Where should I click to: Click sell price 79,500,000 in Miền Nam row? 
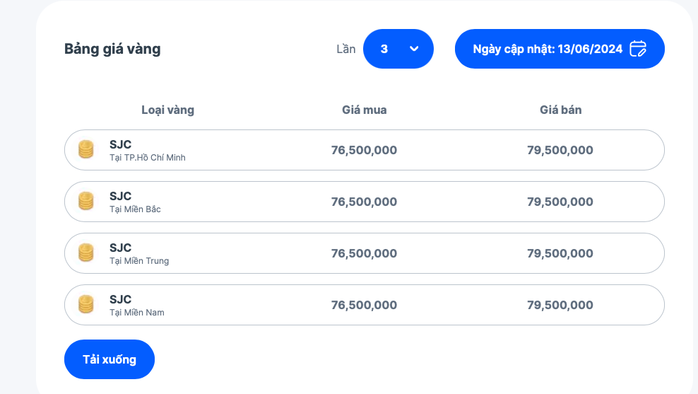coord(560,305)
